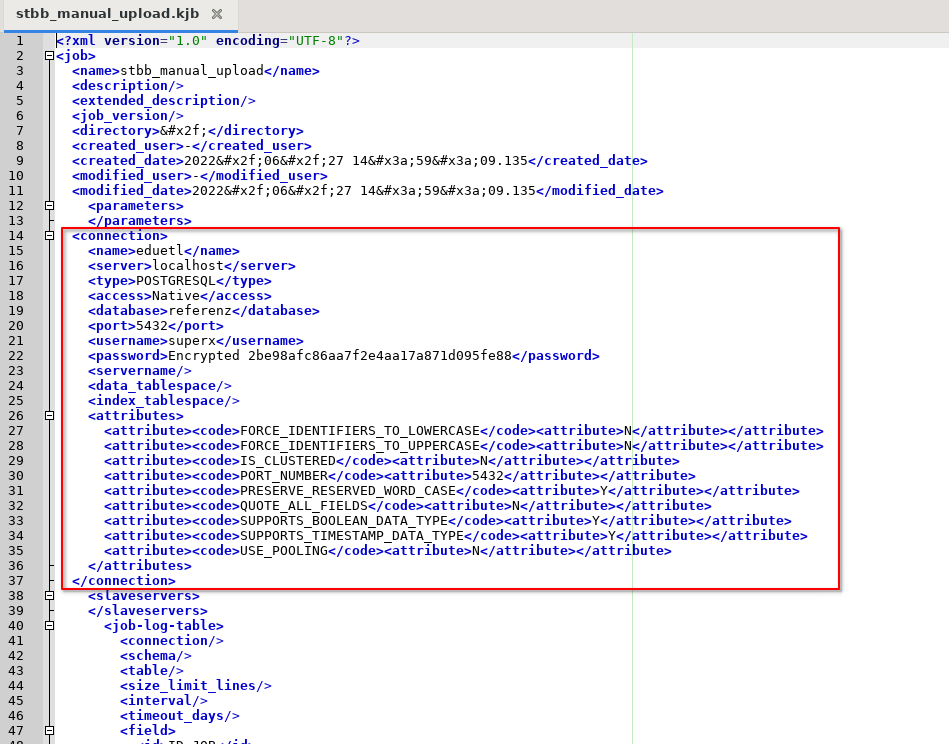Collapse the field block fold marker
Viewport: 949px width, 744px height.
49,731
